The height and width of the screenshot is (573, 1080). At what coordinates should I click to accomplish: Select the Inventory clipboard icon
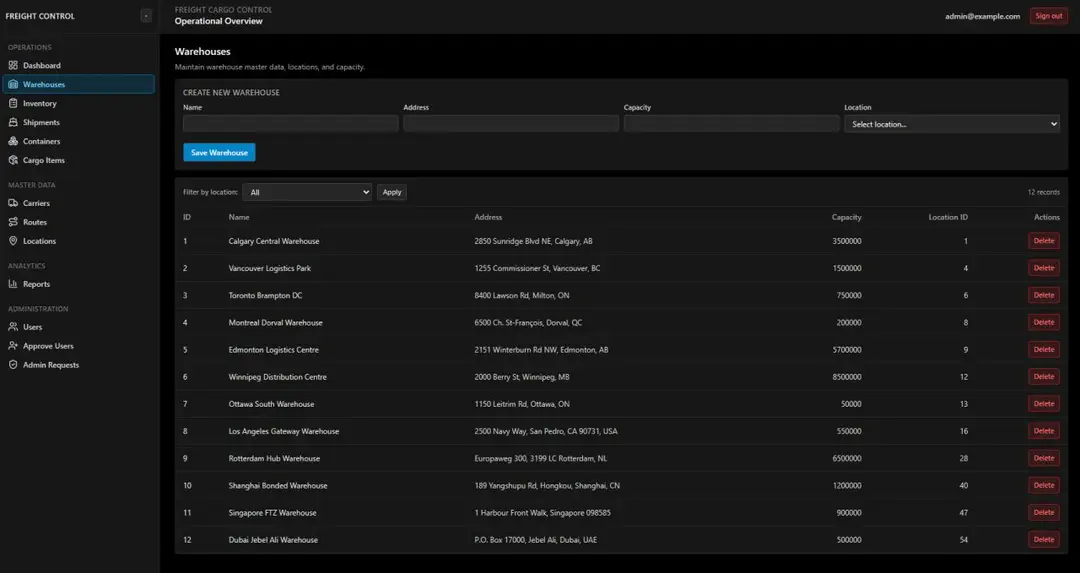click(13, 103)
